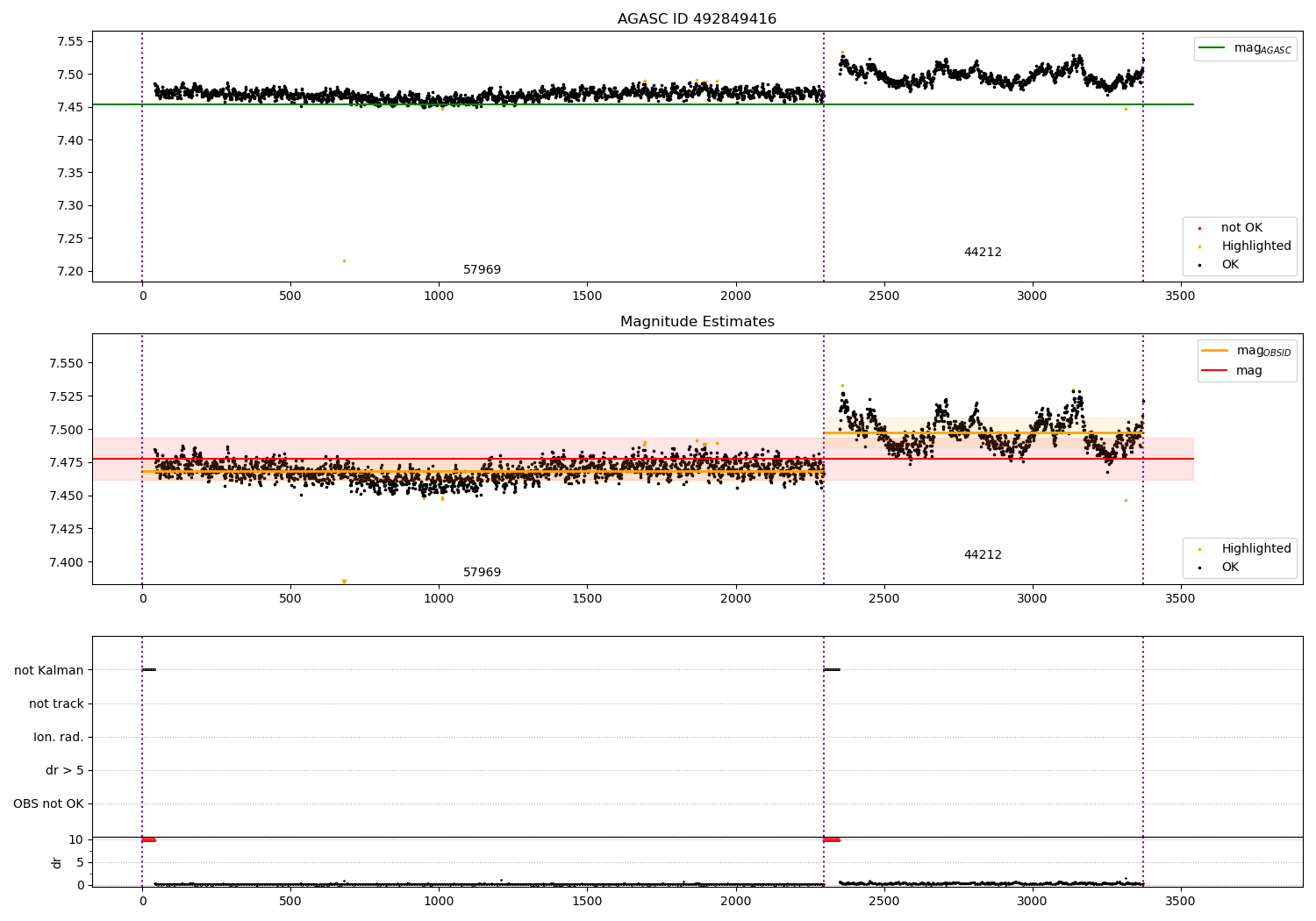
Task: Click the '3000' x-tick under the bottom plot
Action: click(x=1032, y=901)
